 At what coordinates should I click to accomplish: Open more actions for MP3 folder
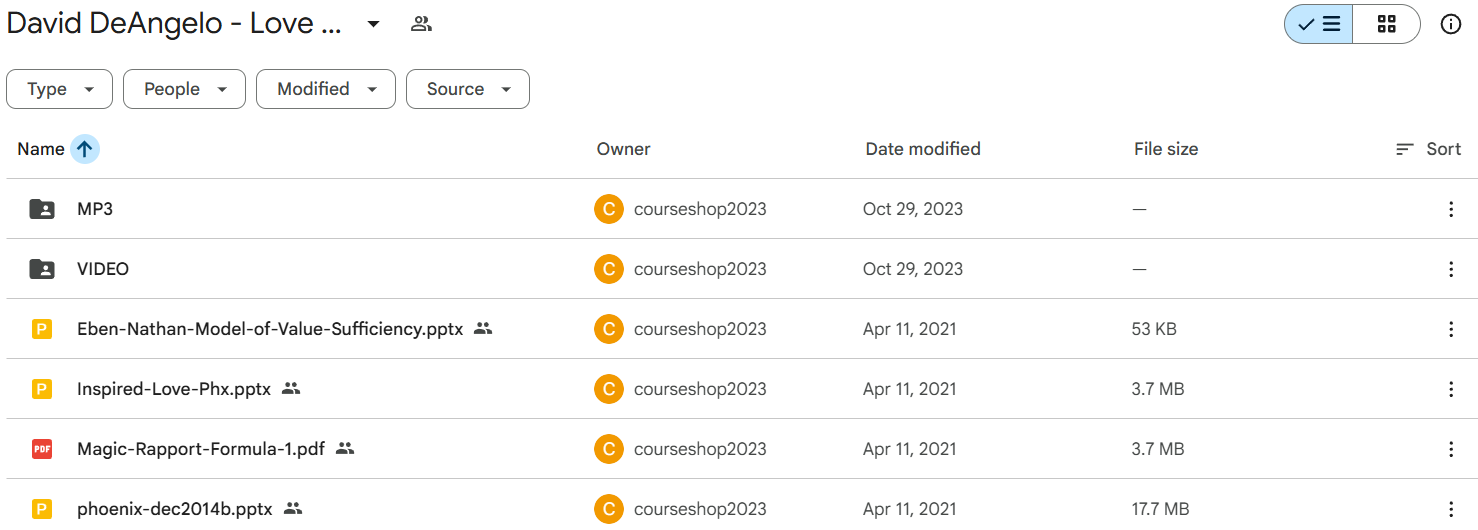click(1450, 209)
